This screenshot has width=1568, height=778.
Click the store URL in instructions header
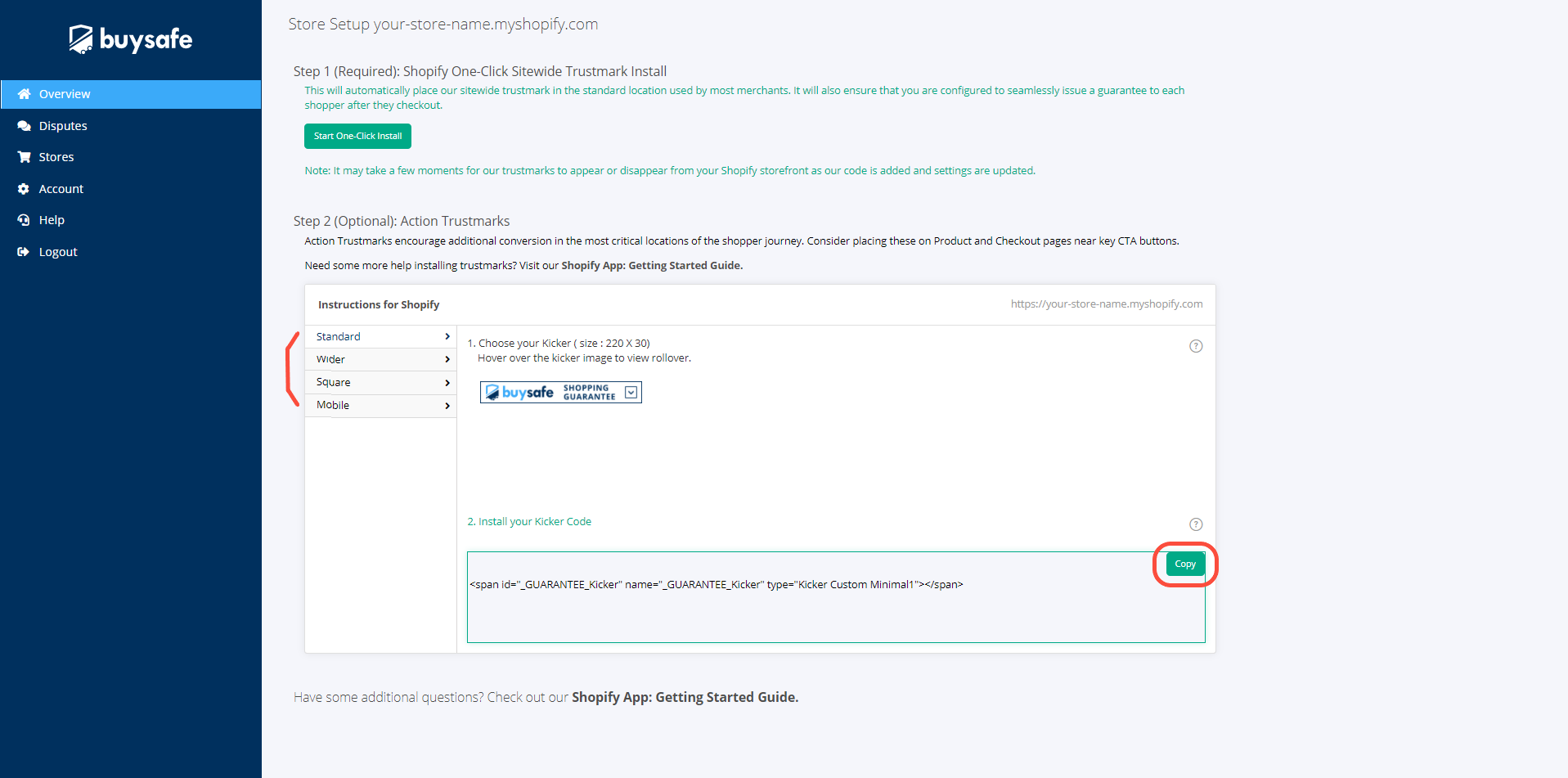[1107, 304]
